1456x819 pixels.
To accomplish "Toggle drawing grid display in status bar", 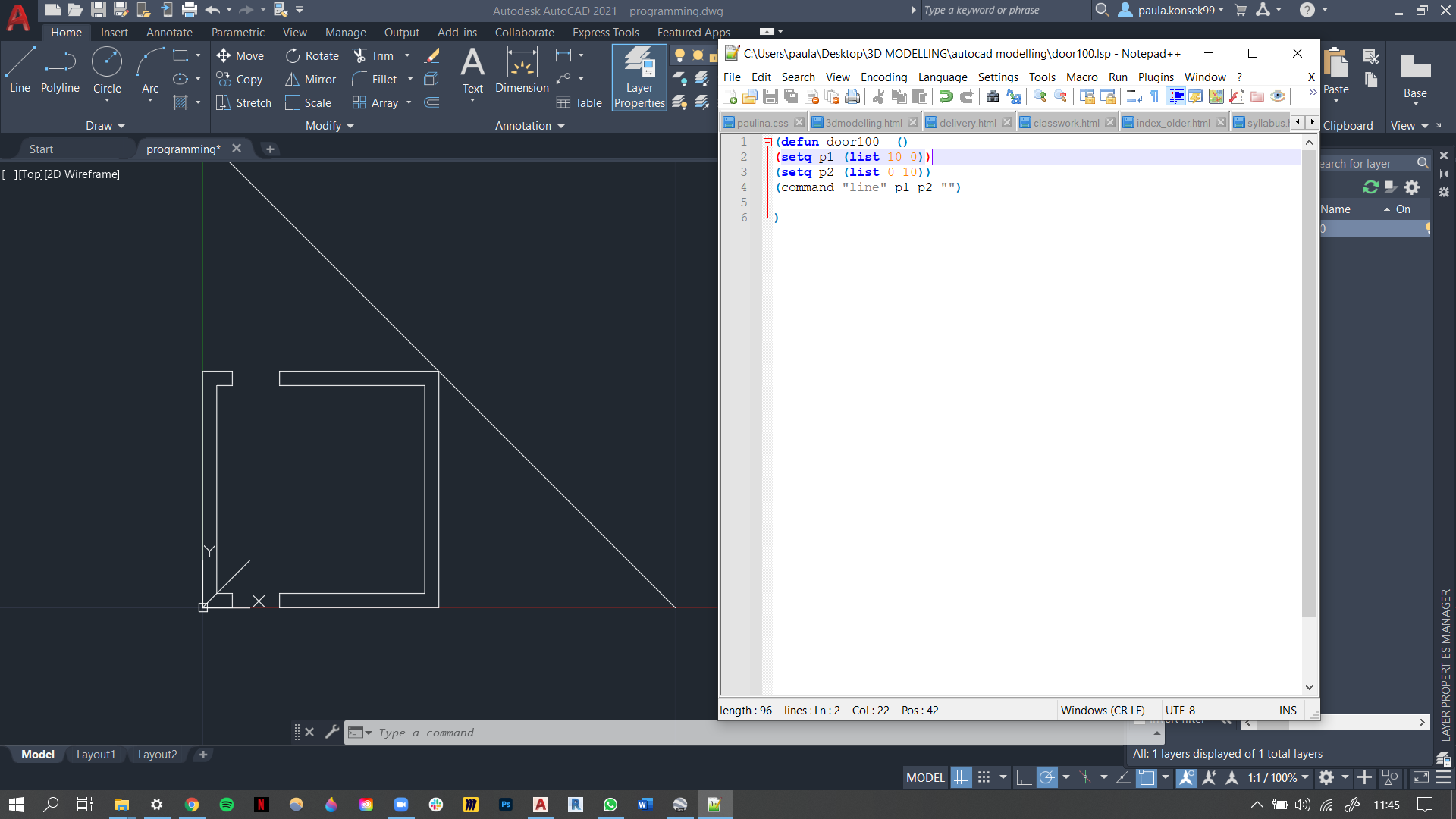I will point(961,777).
